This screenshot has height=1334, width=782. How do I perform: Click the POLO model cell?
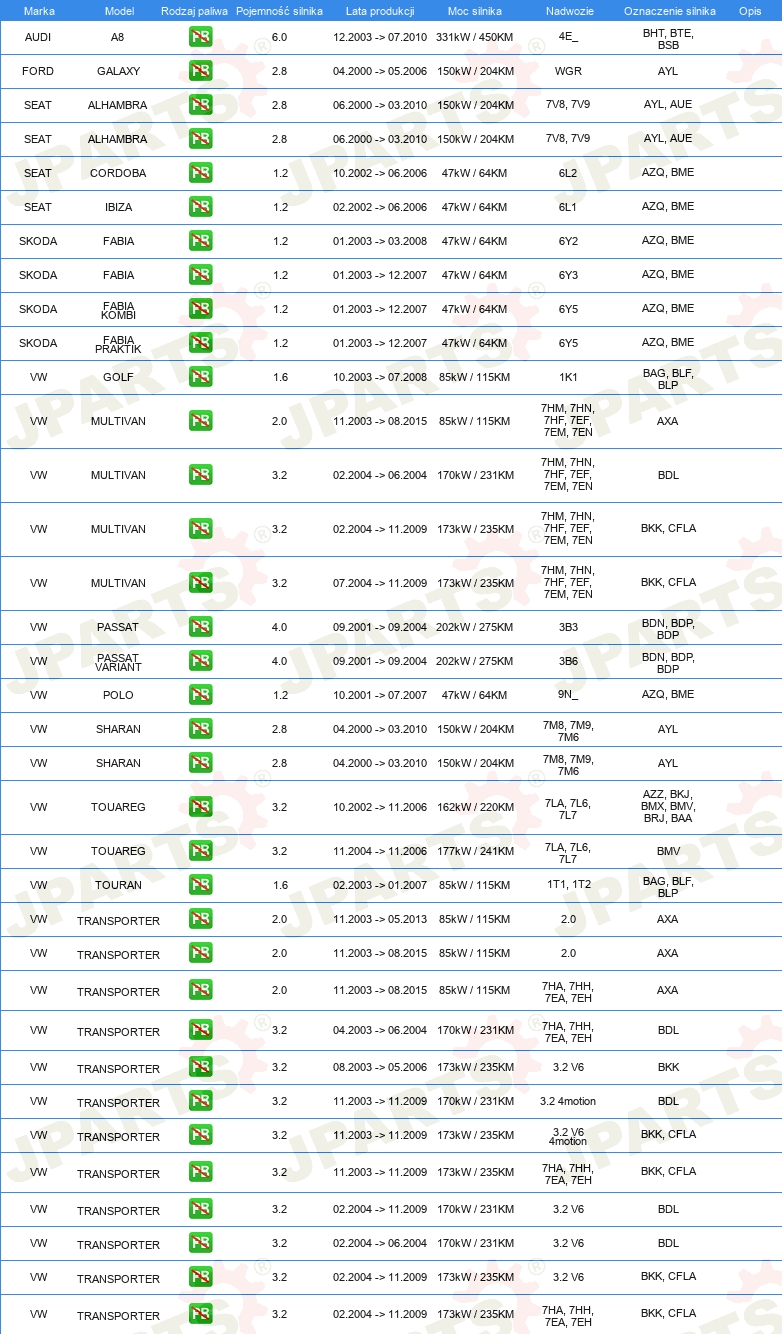click(119, 695)
